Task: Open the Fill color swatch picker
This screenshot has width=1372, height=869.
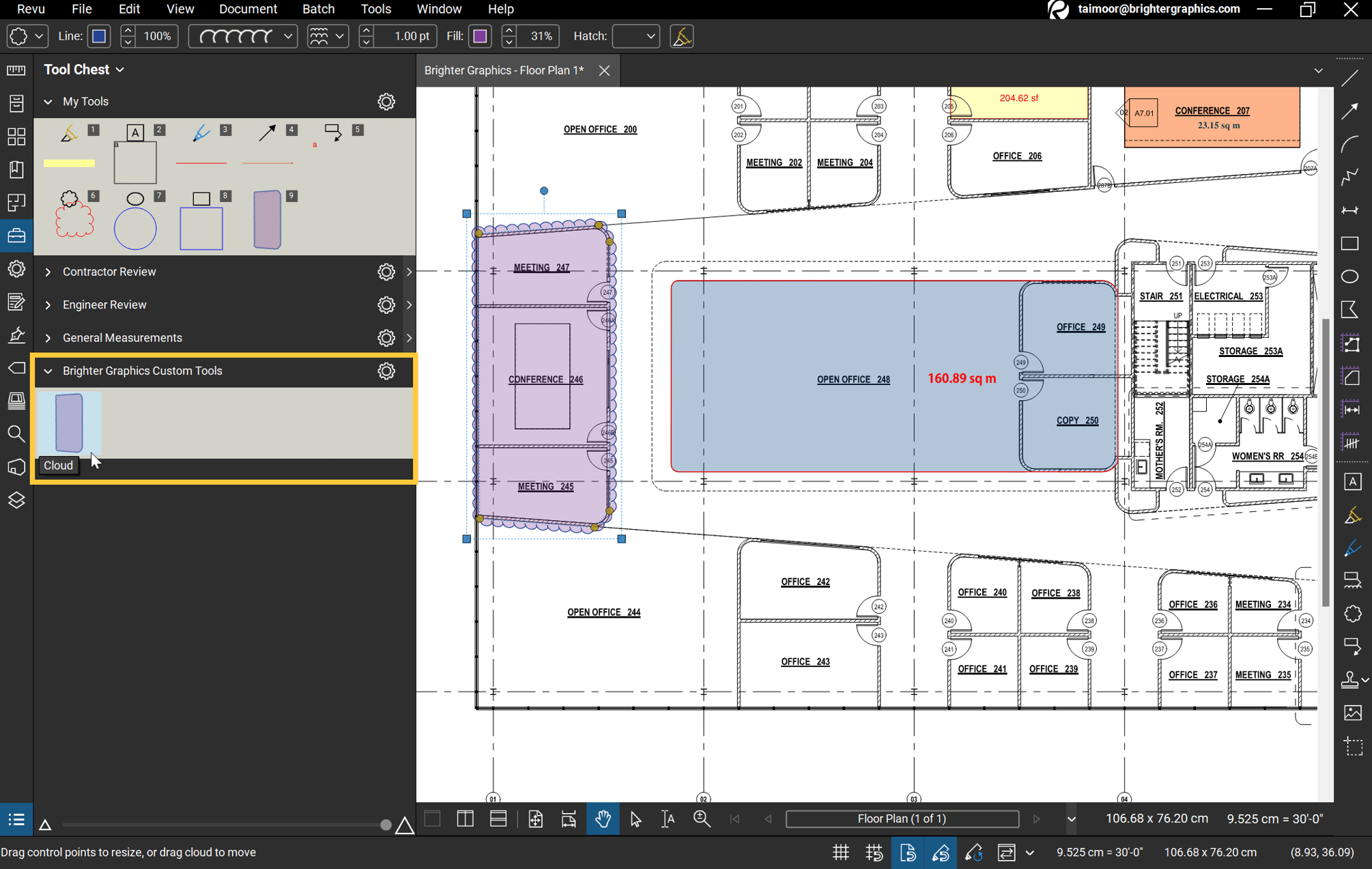Action: point(480,35)
